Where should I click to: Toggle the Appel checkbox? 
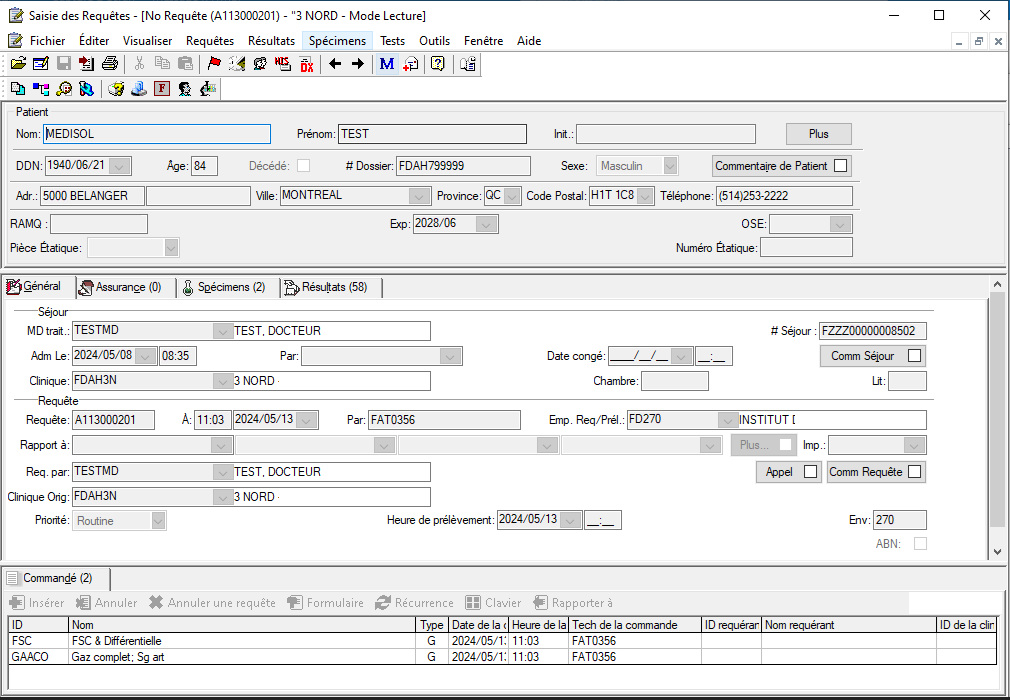click(x=809, y=472)
